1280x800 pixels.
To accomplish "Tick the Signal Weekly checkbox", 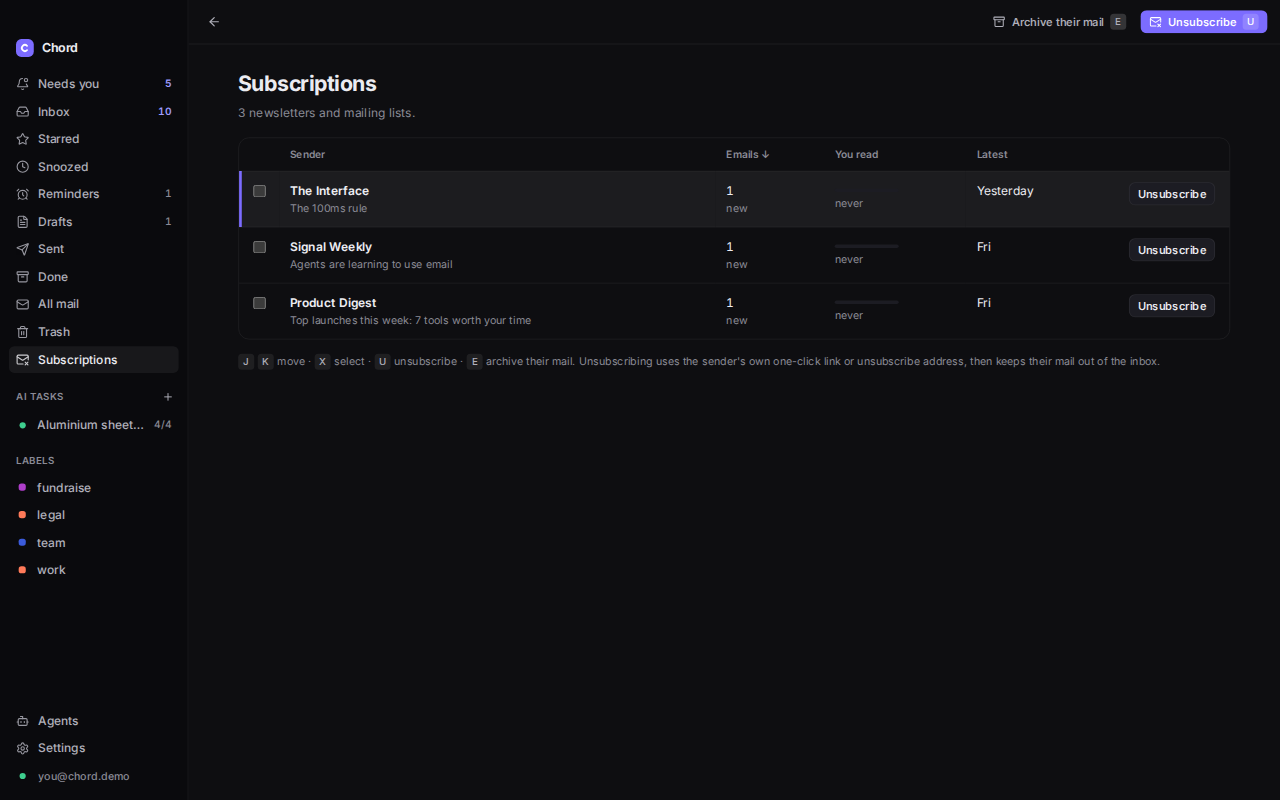I will tap(260, 247).
